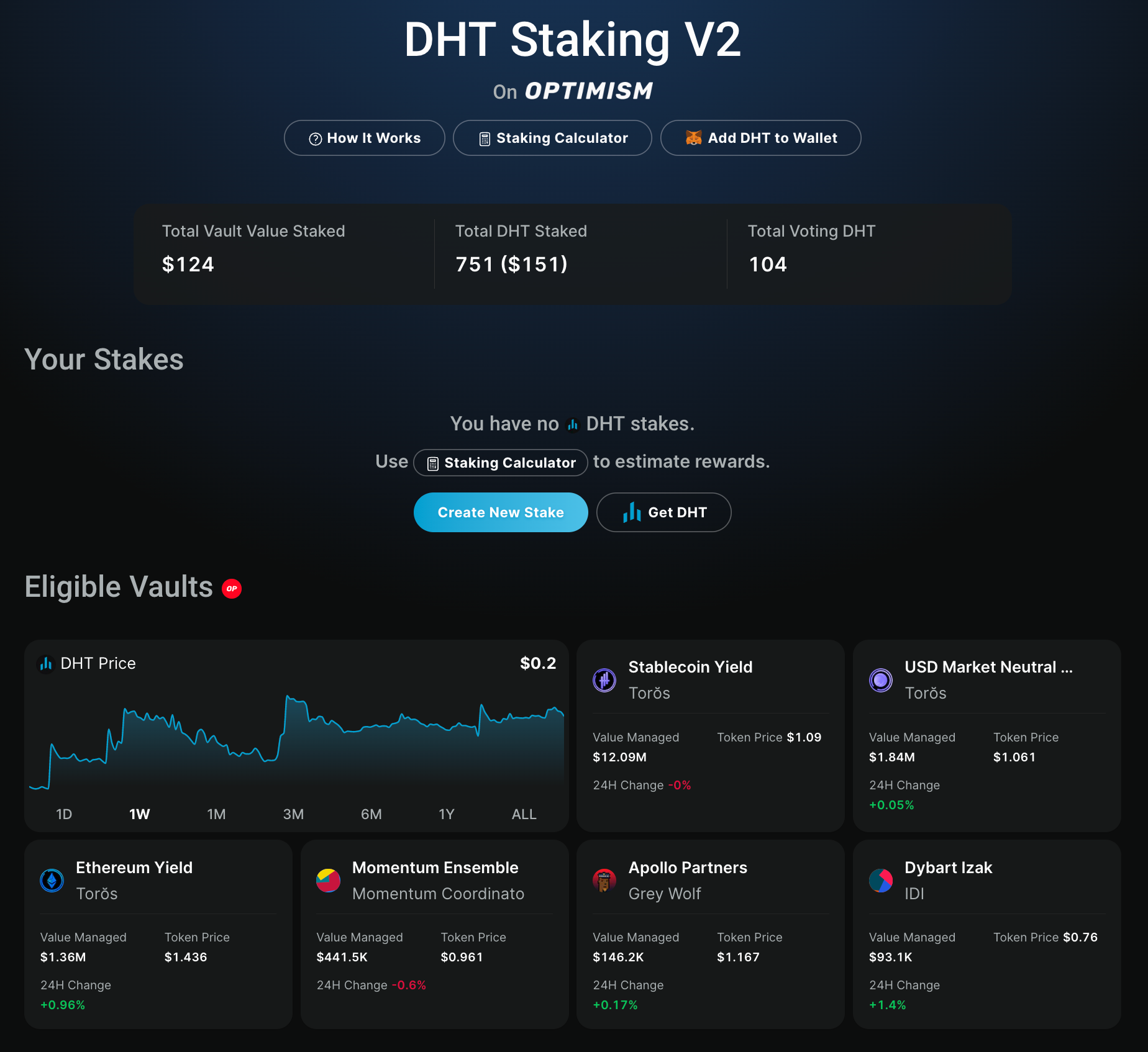Click the Stablecoin Yield vault icon

[x=604, y=680]
